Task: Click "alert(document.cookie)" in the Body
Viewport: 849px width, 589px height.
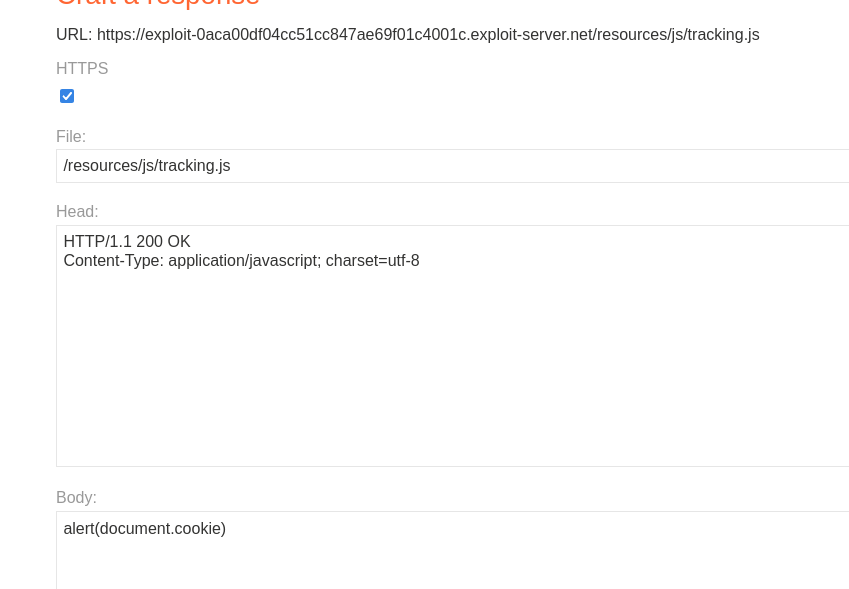Action: coord(145,529)
